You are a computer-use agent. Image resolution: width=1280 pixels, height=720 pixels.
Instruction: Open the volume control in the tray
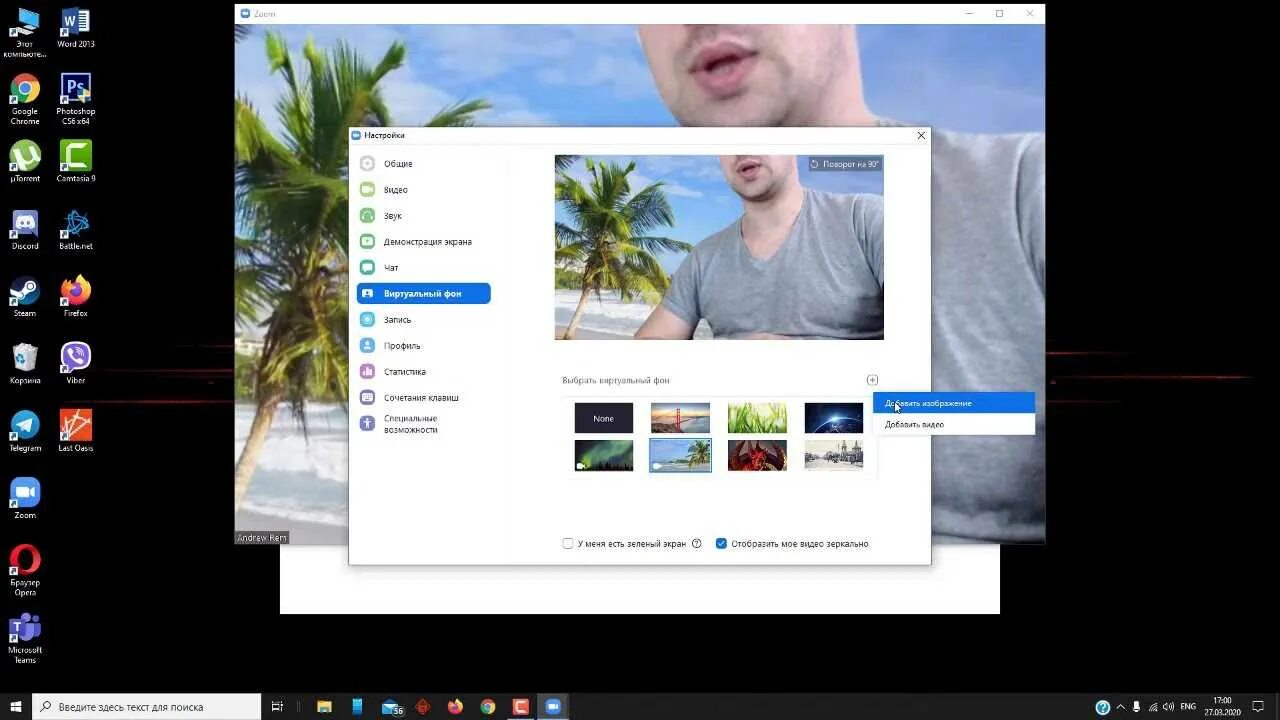(x=1169, y=707)
